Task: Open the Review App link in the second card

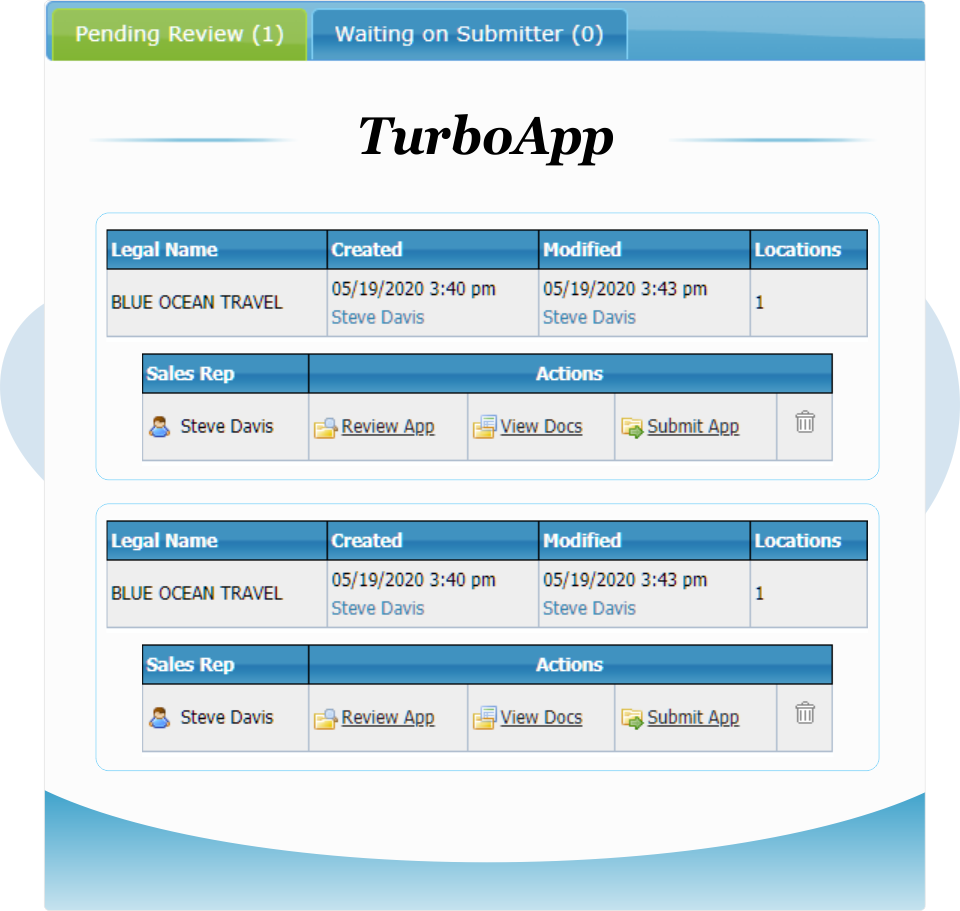Action: coord(388,717)
